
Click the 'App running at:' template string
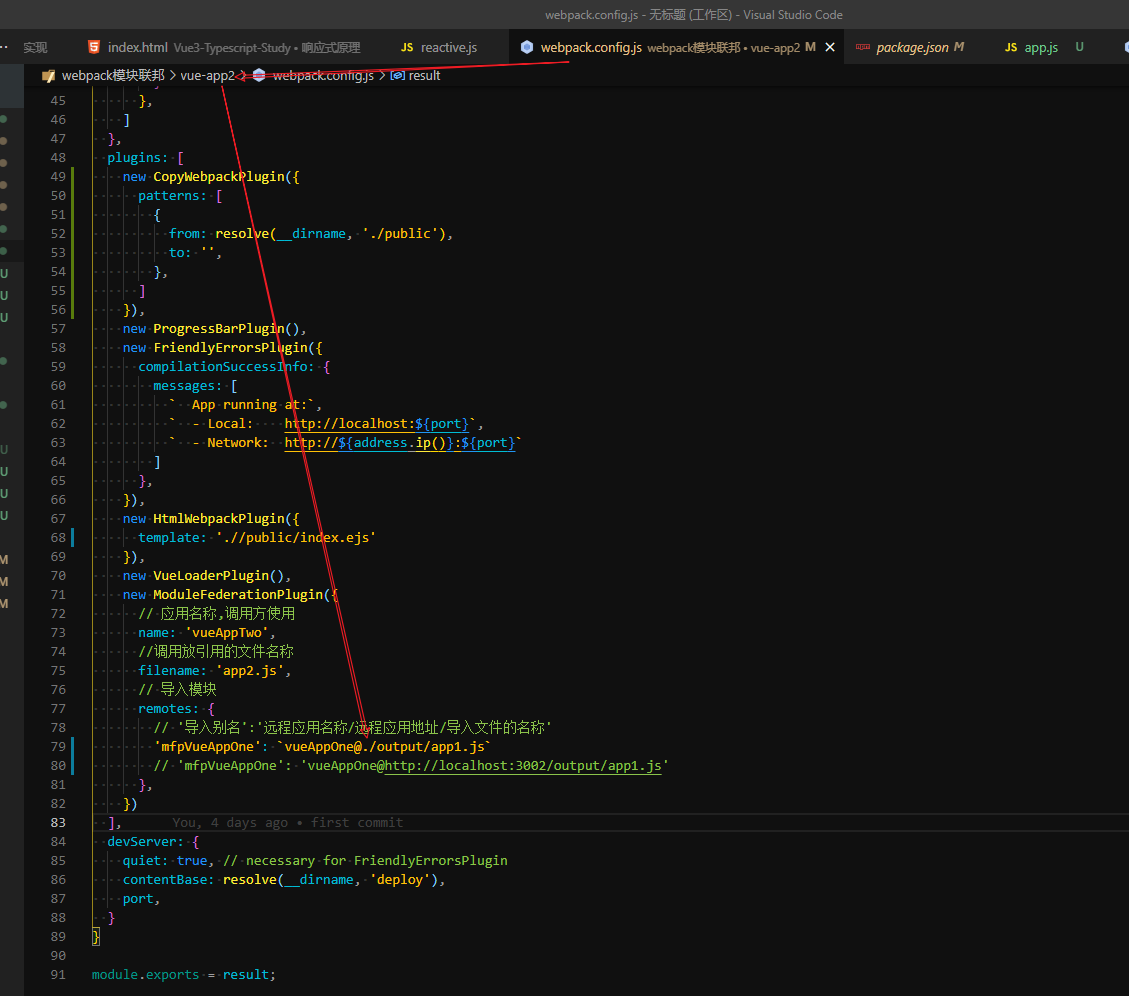pyautogui.click(x=241, y=405)
